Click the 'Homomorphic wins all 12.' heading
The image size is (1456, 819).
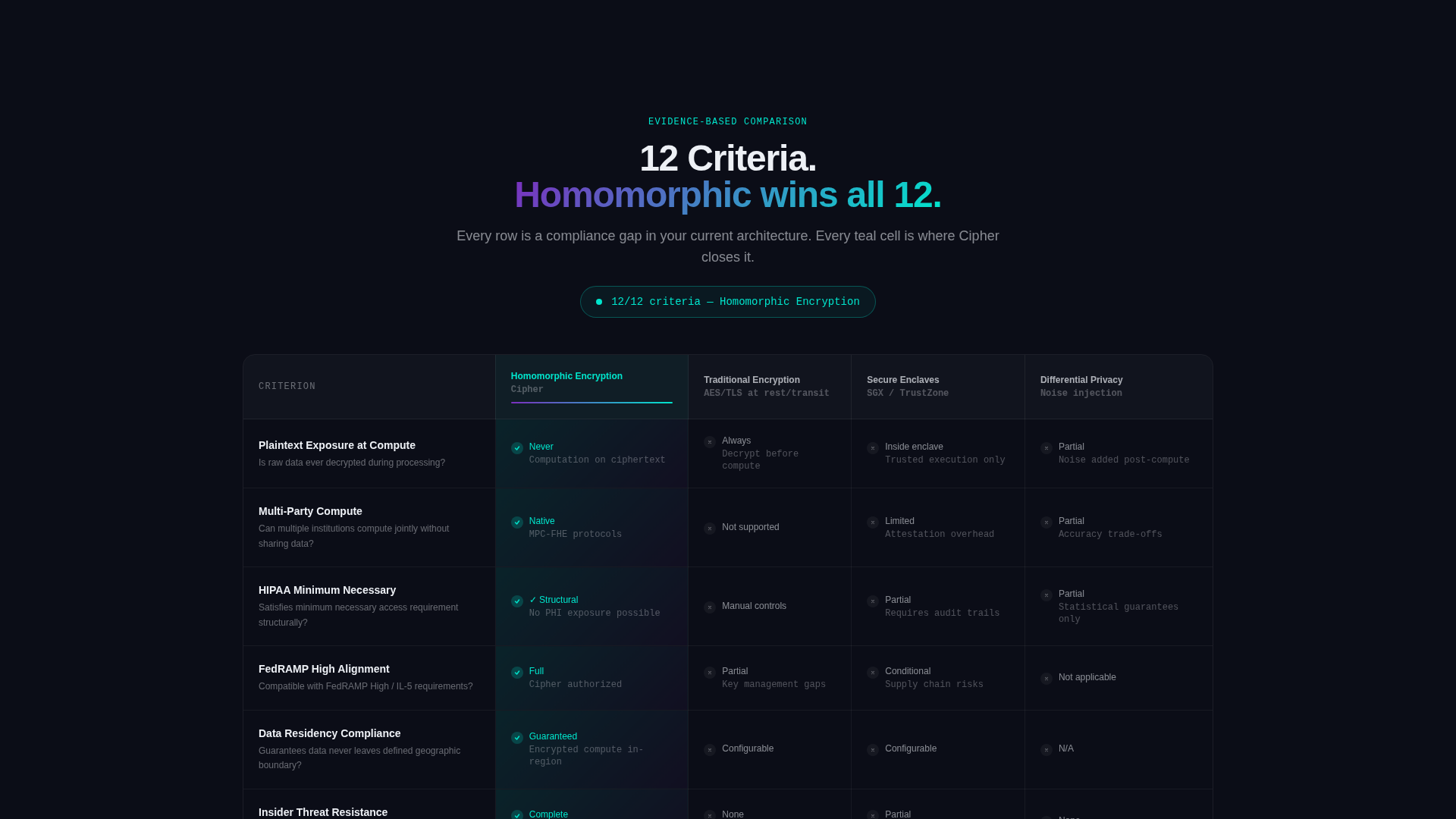tap(728, 195)
